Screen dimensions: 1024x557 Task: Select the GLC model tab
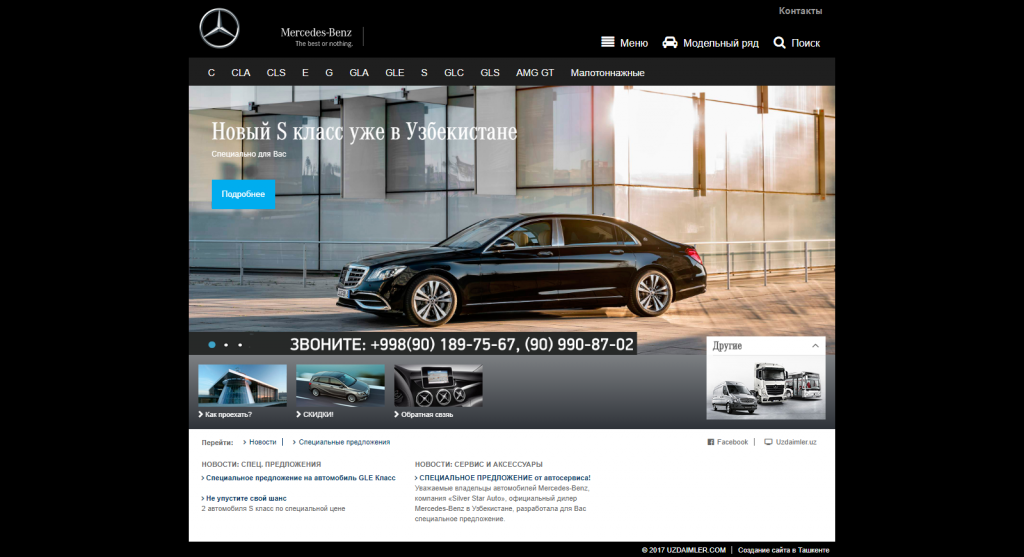[454, 72]
